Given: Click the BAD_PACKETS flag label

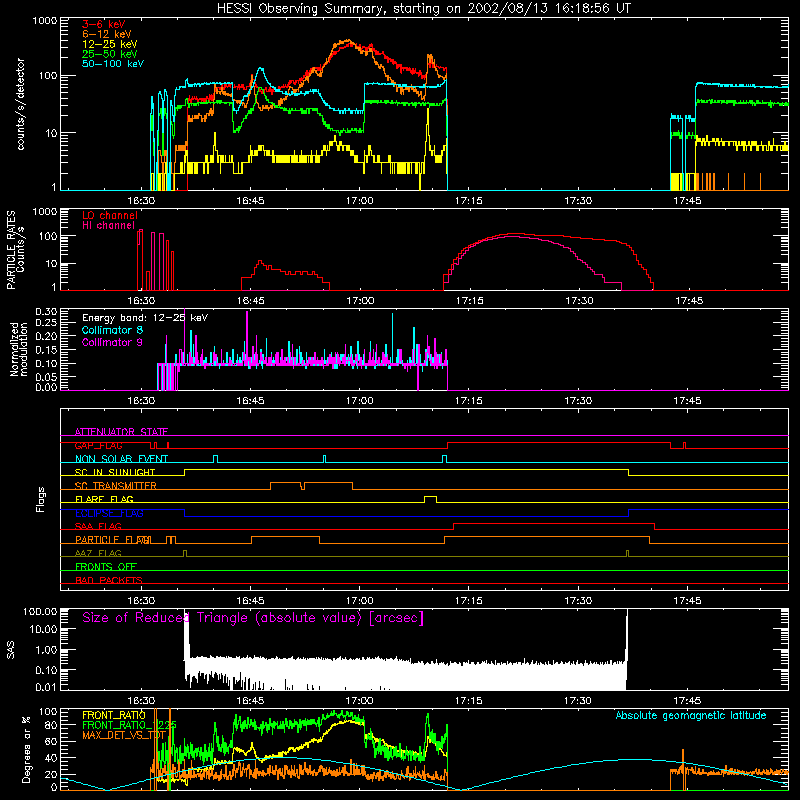Looking at the screenshot, I should click(x=109, y=580).
